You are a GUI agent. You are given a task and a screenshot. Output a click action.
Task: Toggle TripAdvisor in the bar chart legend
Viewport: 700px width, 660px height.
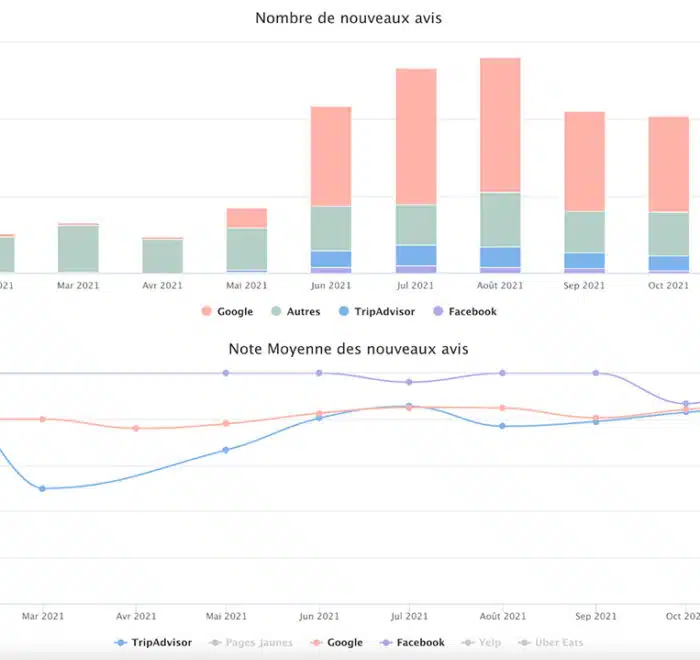[376, 312]
